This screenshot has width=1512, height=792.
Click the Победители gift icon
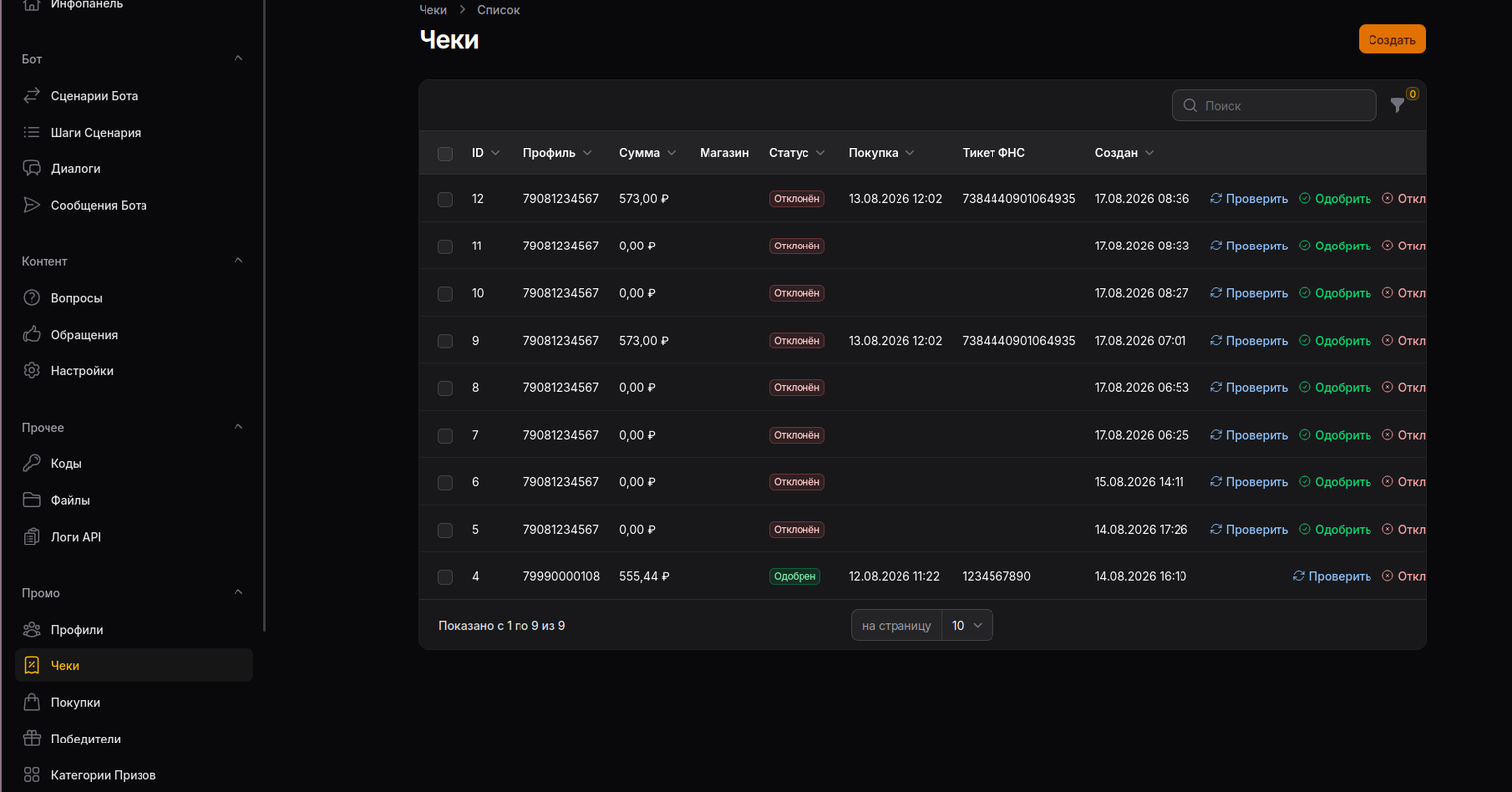coord(32,740)
